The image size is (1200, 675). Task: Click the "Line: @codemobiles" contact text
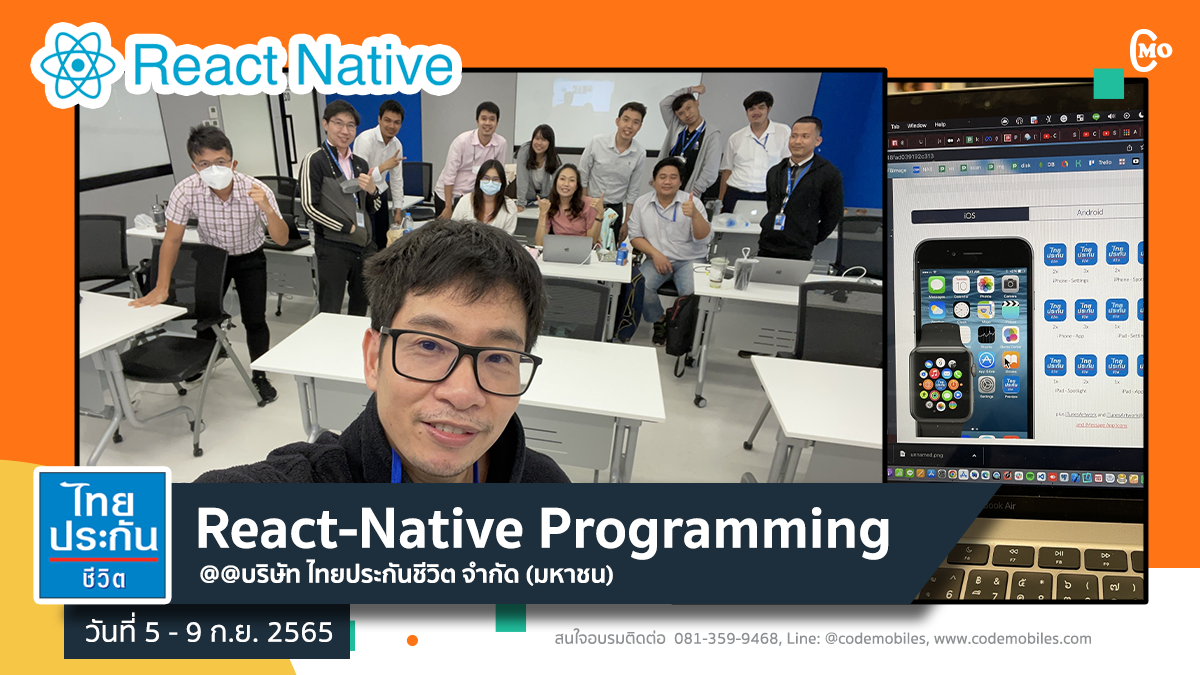click(858, 638)
